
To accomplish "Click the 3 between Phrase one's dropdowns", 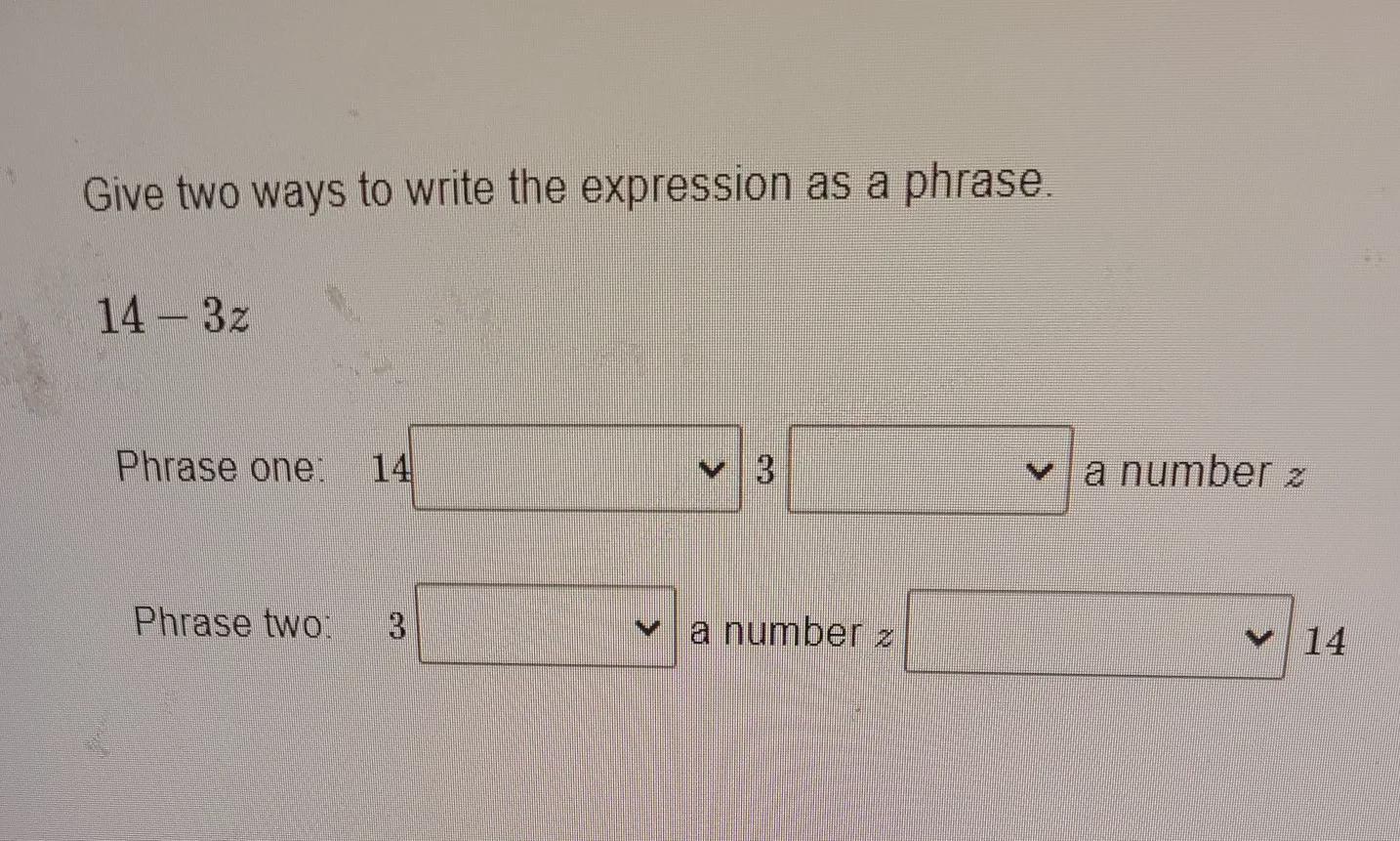I will tap(765, 471).
